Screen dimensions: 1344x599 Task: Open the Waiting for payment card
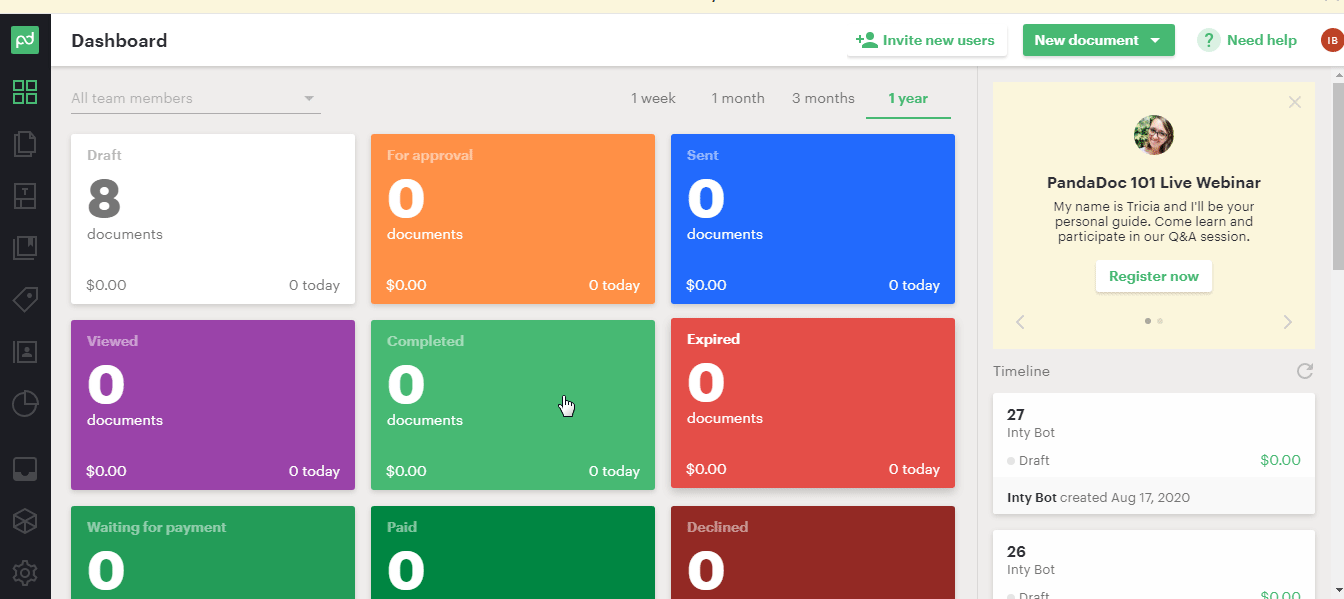(x=213, y=552)
